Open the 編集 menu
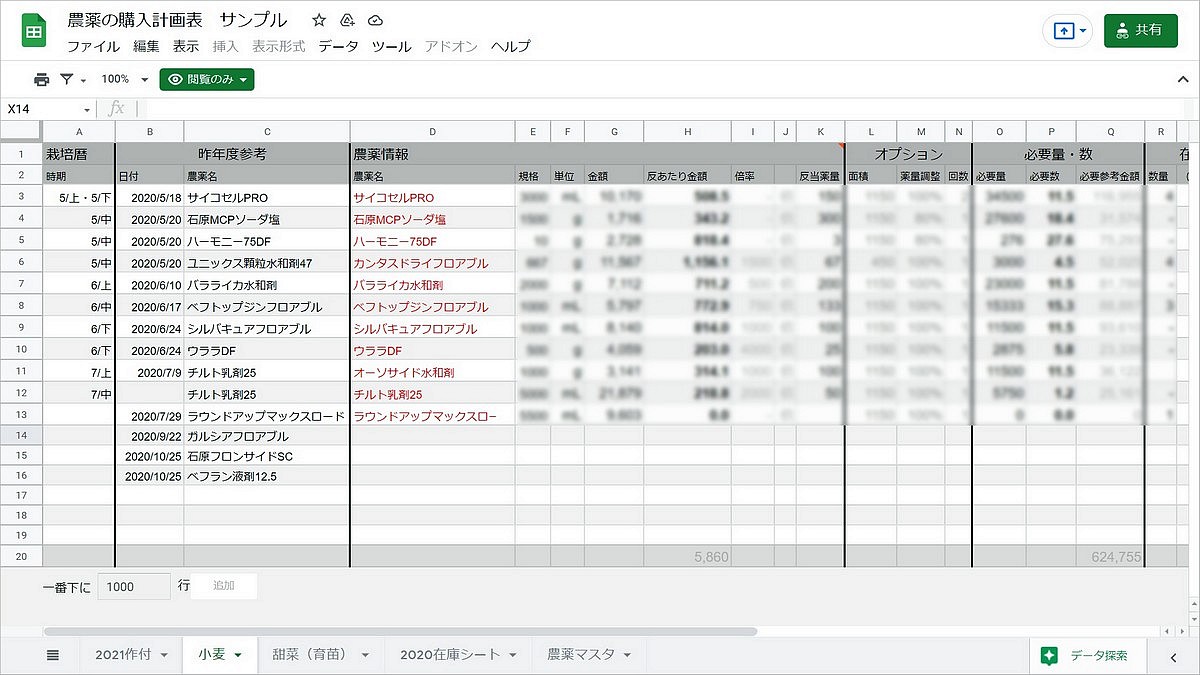 tap(146, 46)
